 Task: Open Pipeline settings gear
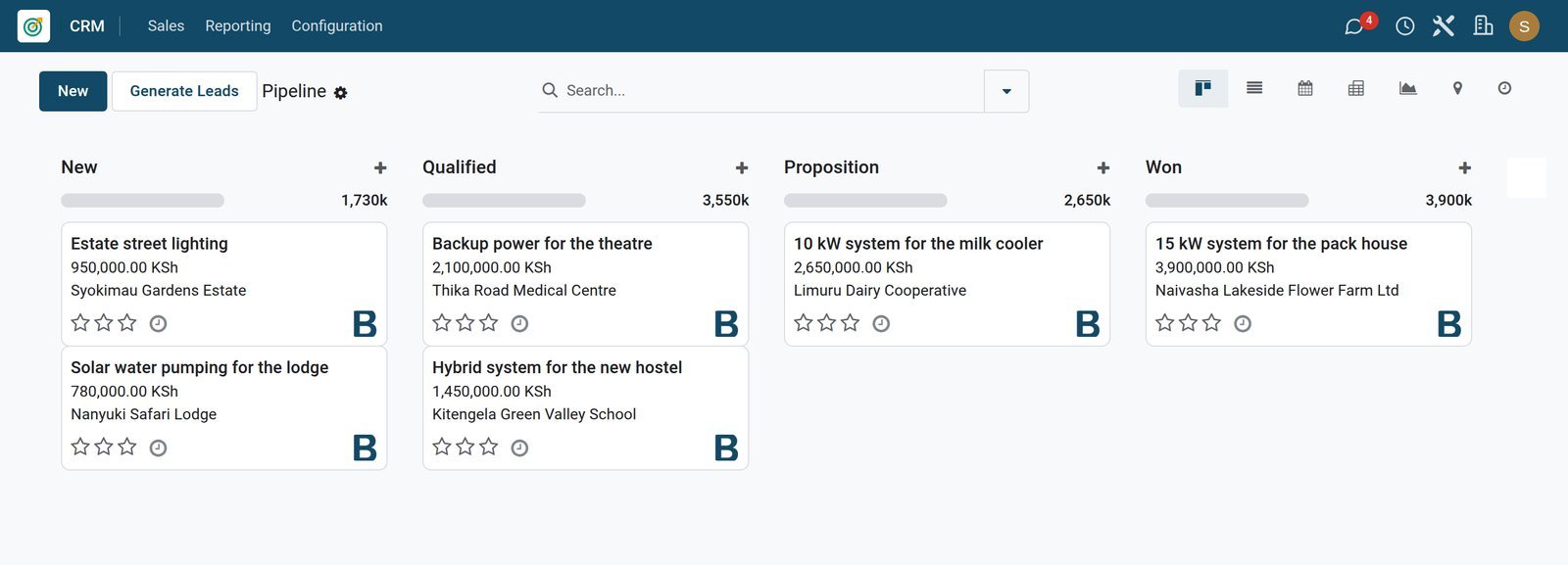341,93
